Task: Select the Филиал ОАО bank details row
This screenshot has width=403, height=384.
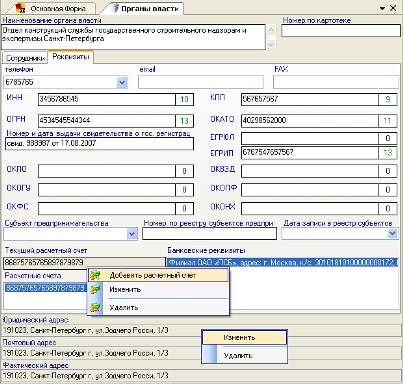Action: (x=283, y=263)
